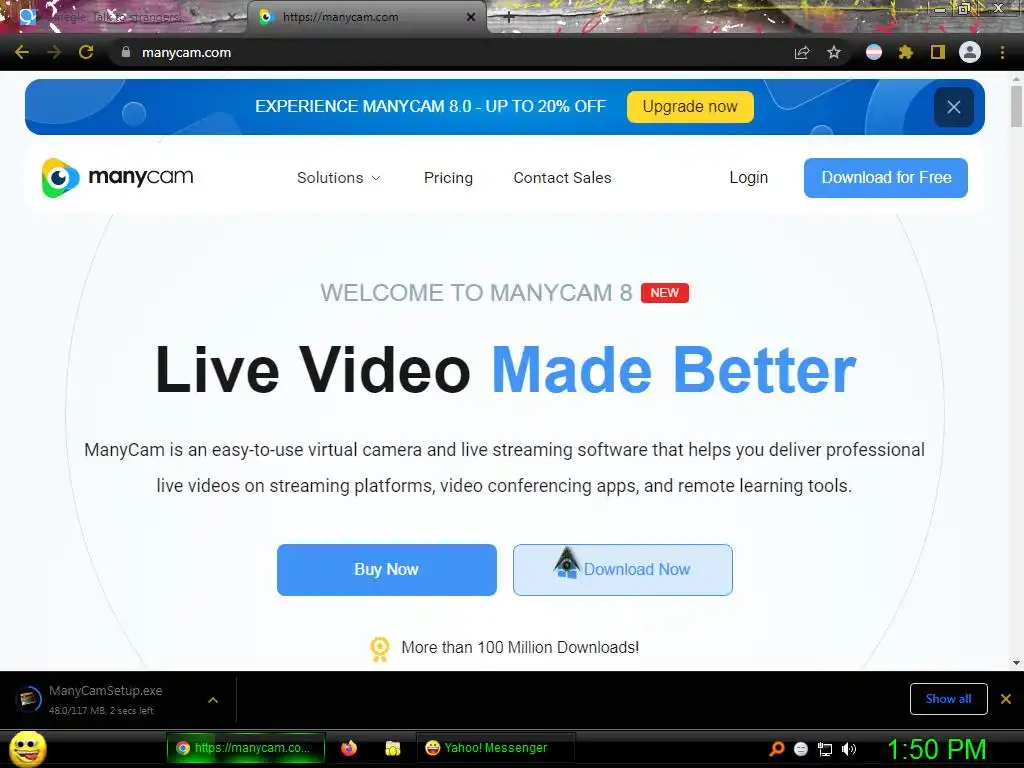The width and height of the screenshot is (1024, 768).
Task: Open the Contact Sales page
Action: click(562, 178)
